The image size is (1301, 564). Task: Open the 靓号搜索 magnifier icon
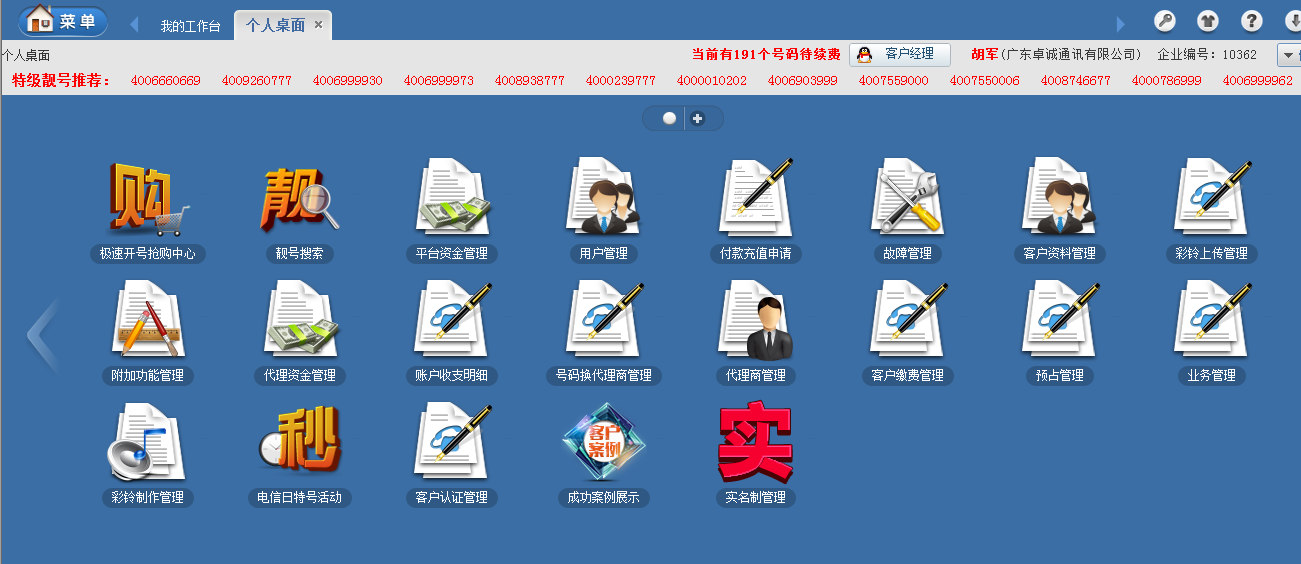[300, 200]
